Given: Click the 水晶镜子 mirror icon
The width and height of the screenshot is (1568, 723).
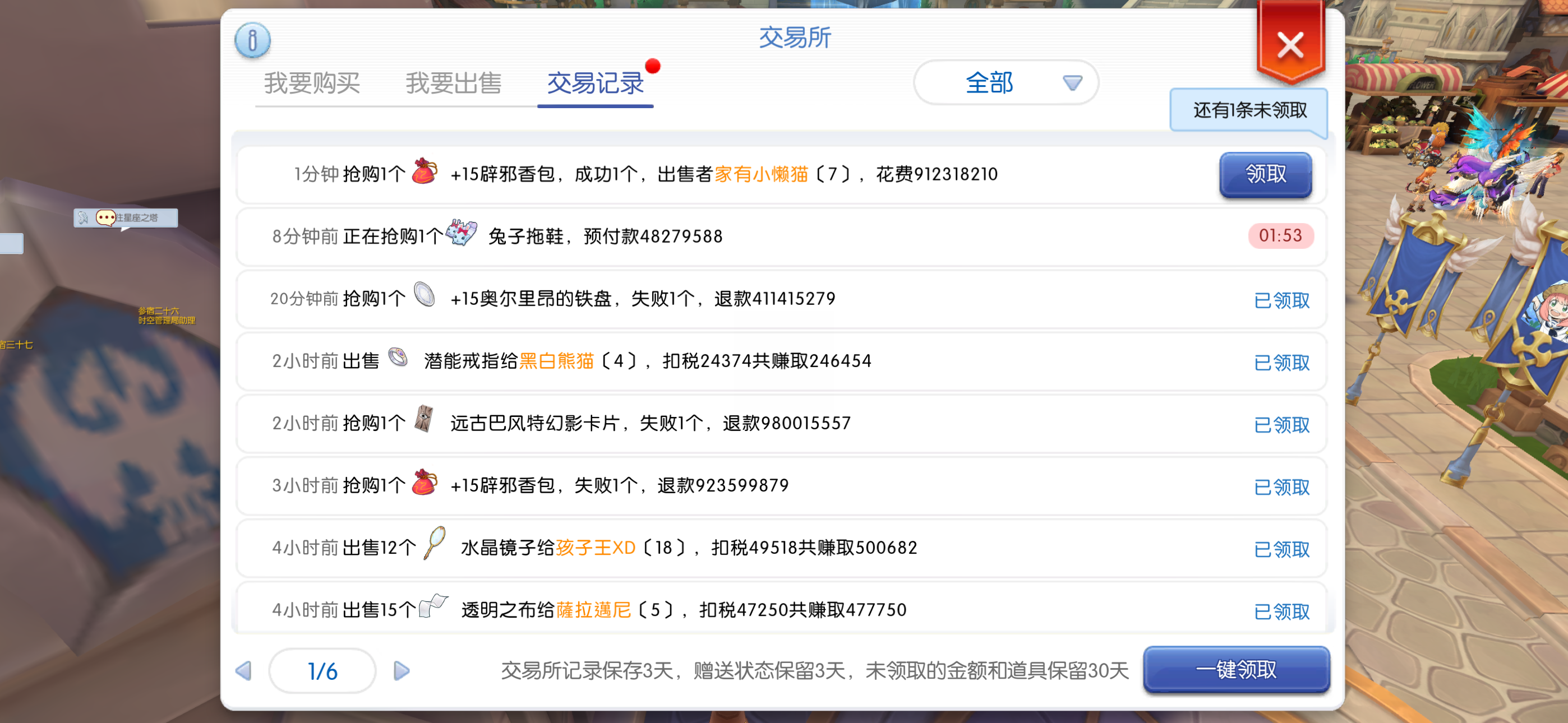Looking at the screenshot, I should (x=435, y=543).
